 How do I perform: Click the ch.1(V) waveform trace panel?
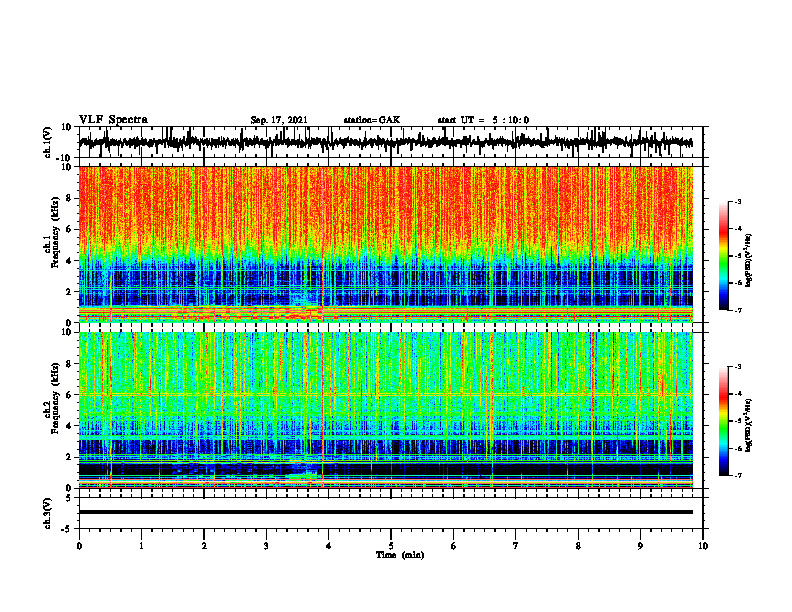point(391,142)
